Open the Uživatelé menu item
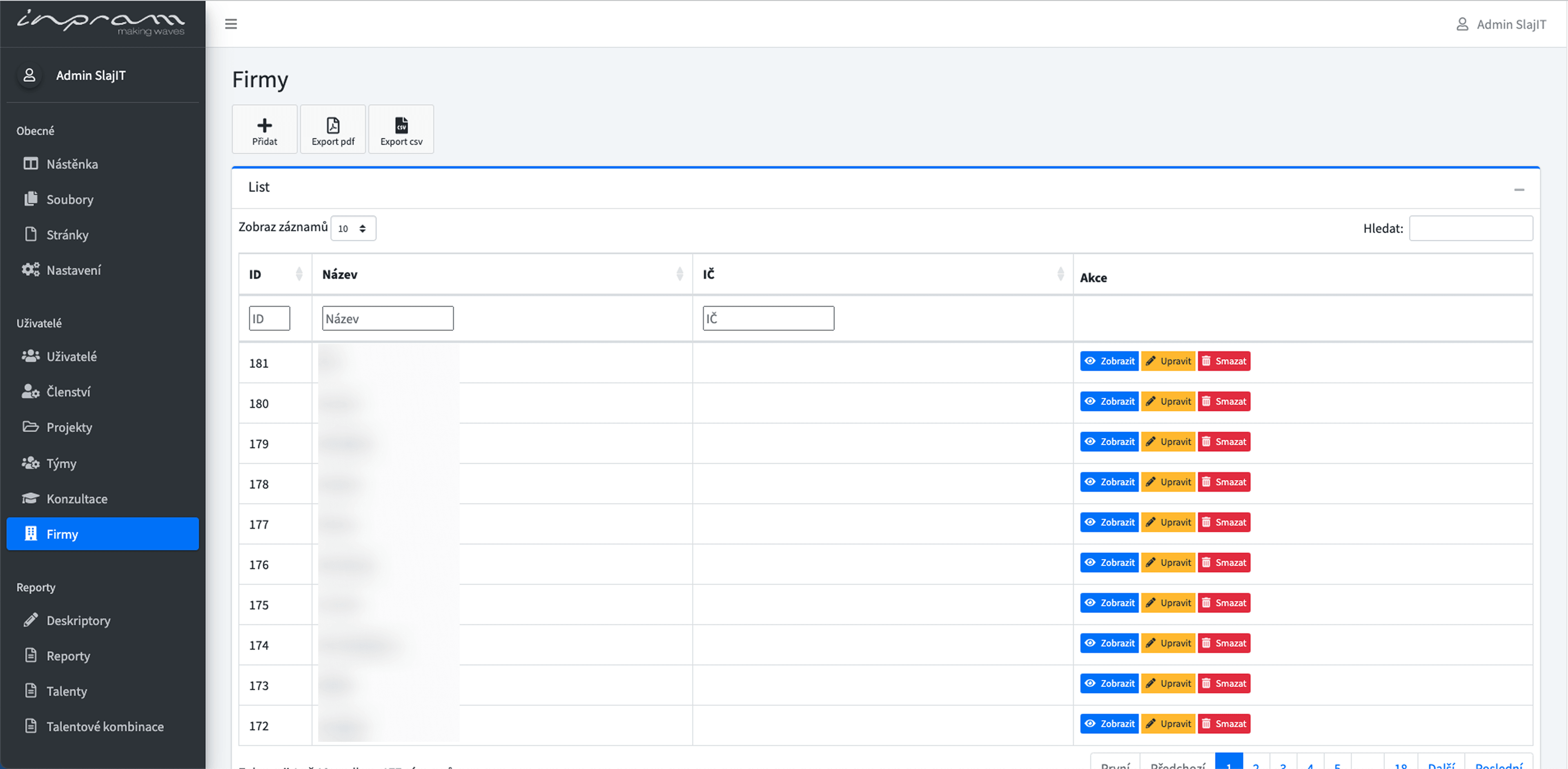Screen dimensions: 1568x769 [x=71, y=356]
